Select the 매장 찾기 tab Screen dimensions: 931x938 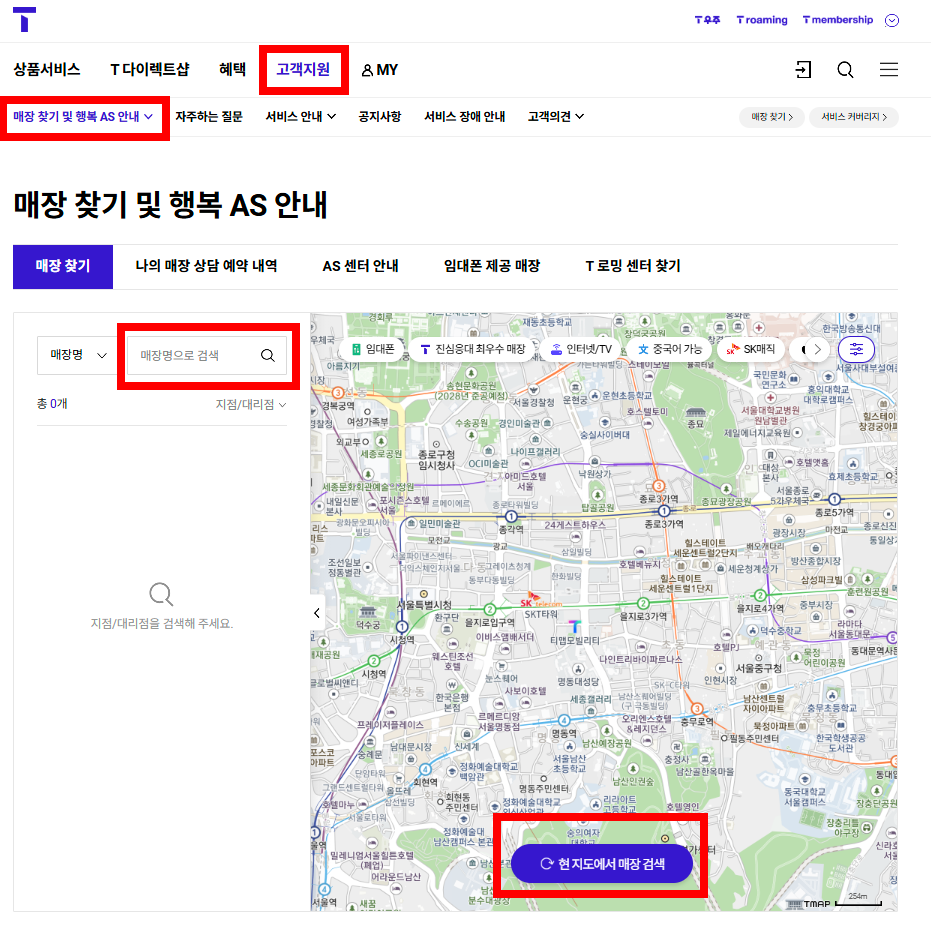[x=63, y=267]
